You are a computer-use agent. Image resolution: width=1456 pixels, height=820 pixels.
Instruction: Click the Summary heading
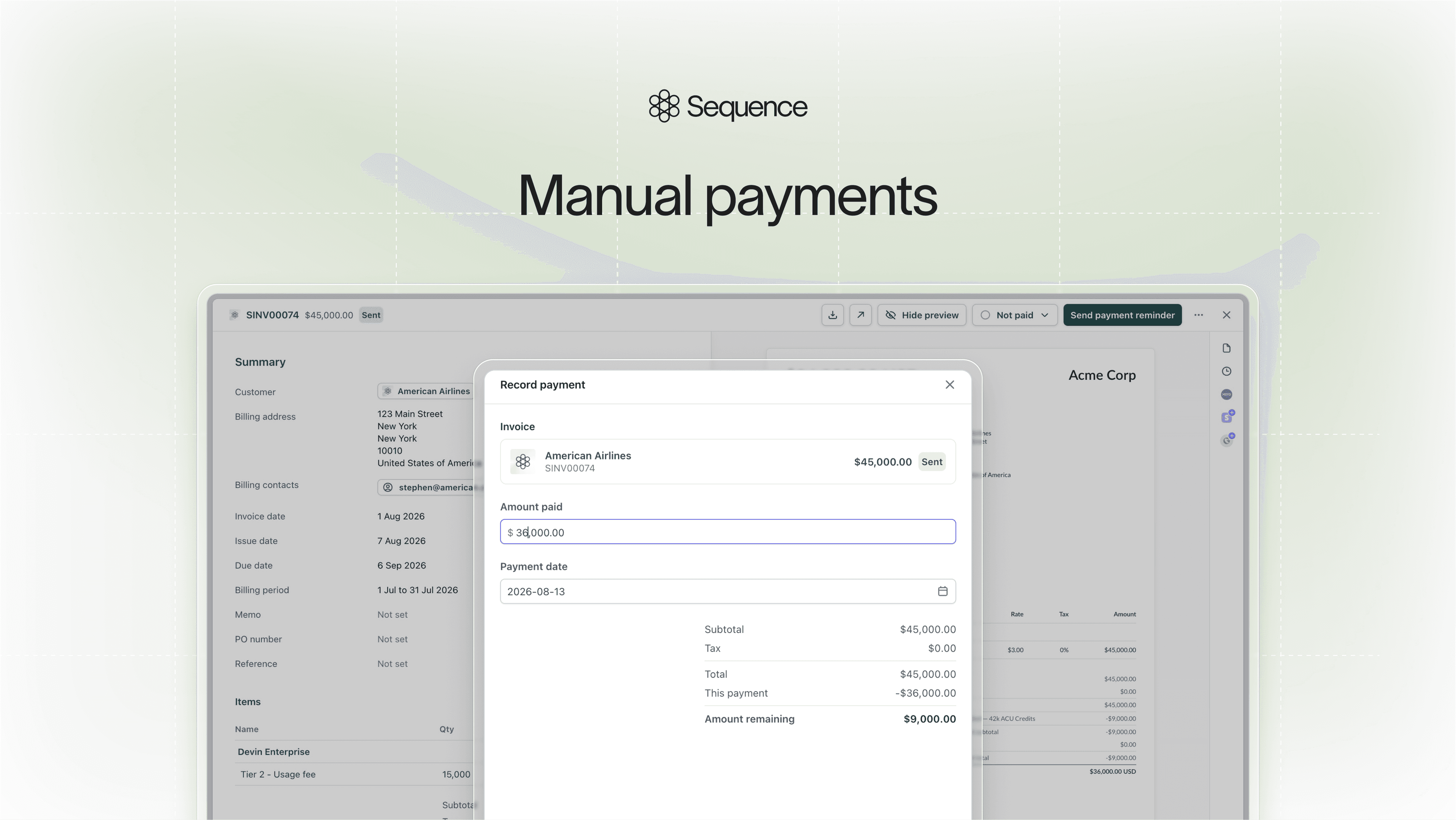click(x=260, y=362)
